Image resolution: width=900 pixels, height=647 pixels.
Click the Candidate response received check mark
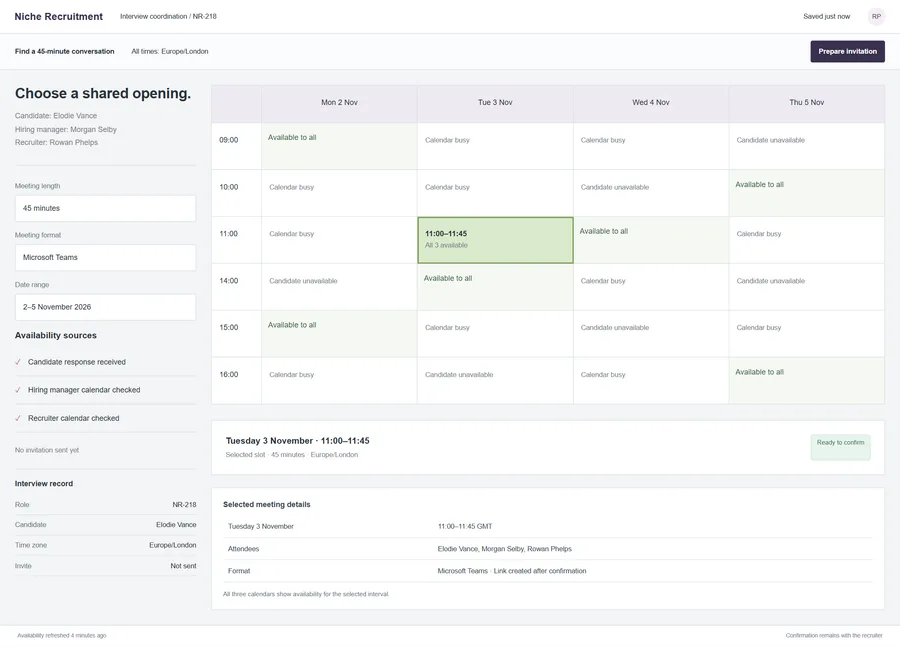pos(18,362)
